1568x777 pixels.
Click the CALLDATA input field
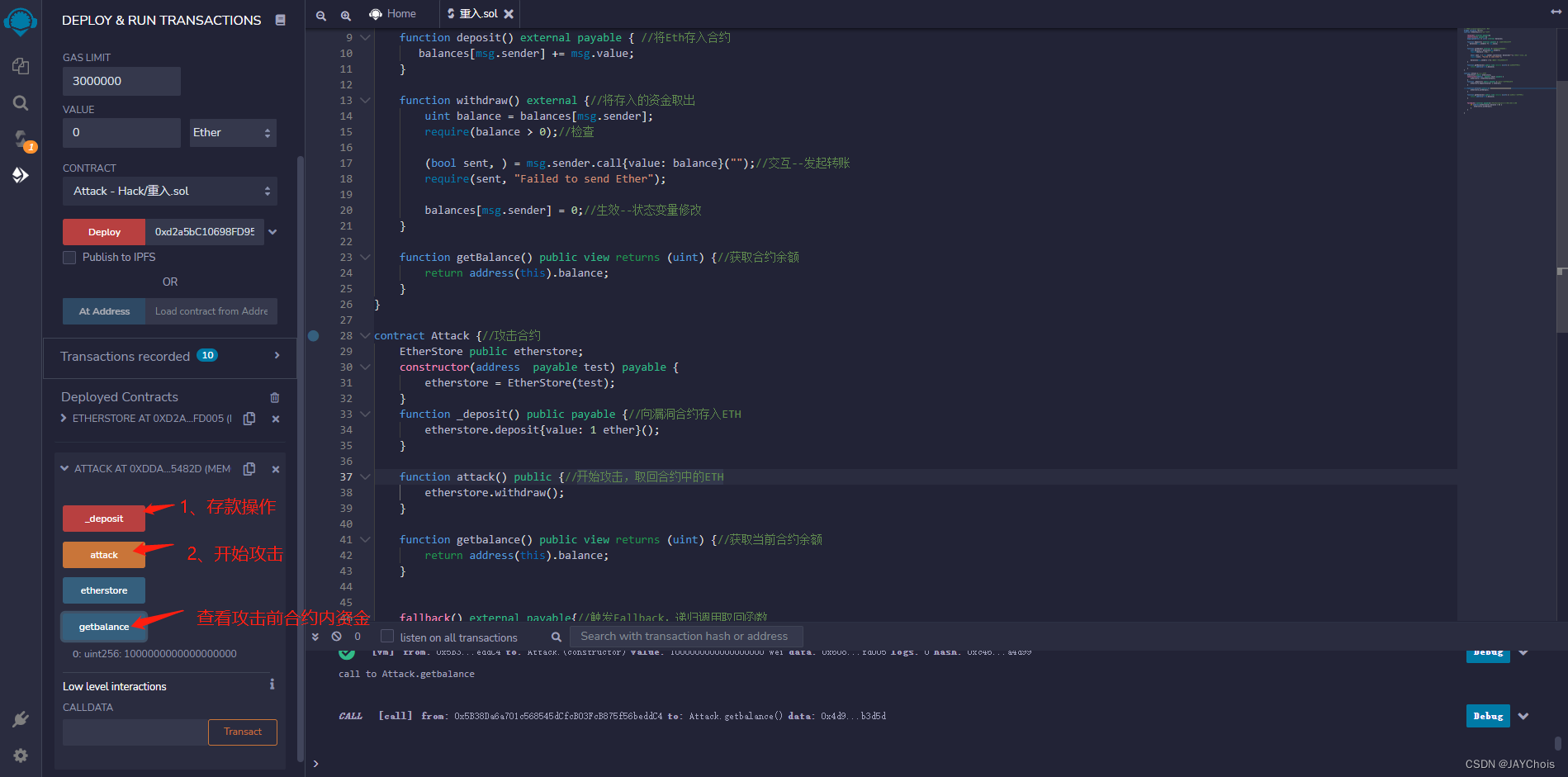point(135,732)
